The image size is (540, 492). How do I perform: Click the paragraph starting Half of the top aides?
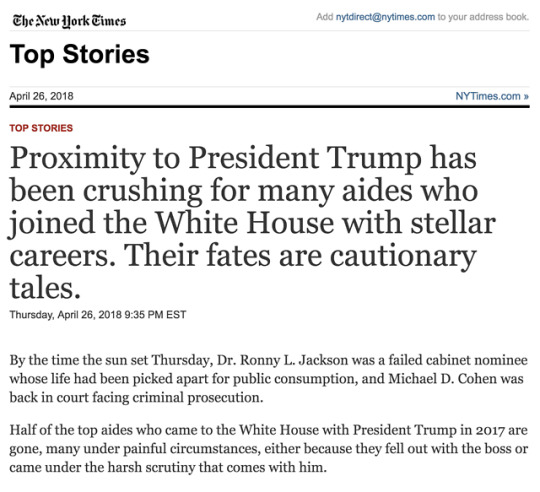(x=268, y=449)
